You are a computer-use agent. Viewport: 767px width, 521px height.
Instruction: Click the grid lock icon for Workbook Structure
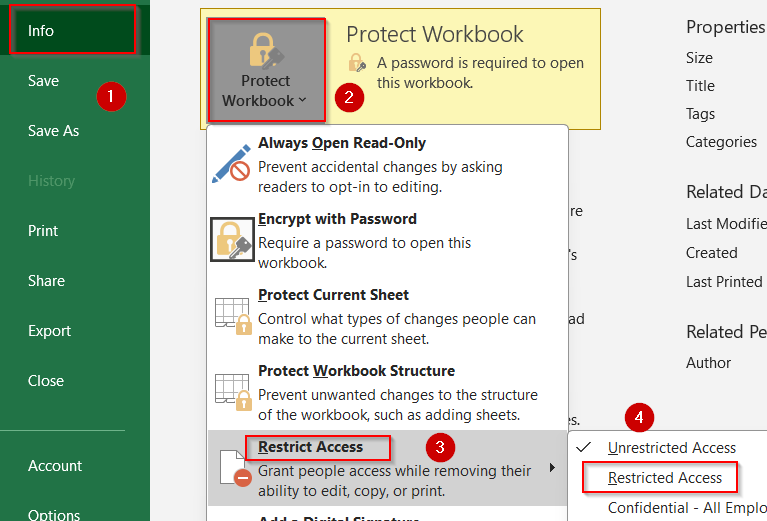233,392
